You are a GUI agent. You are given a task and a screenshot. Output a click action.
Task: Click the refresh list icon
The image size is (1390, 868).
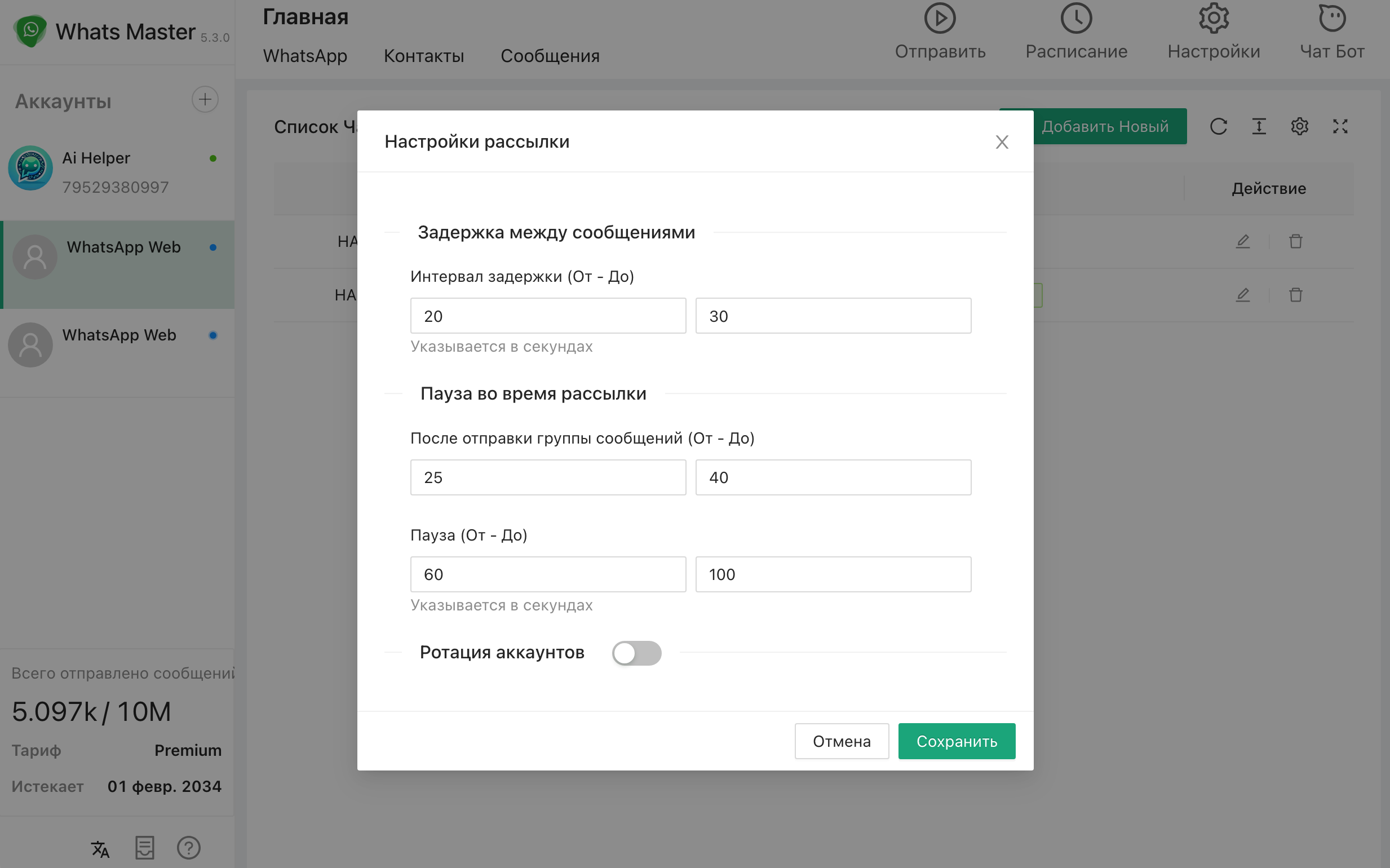(1218, 126)
